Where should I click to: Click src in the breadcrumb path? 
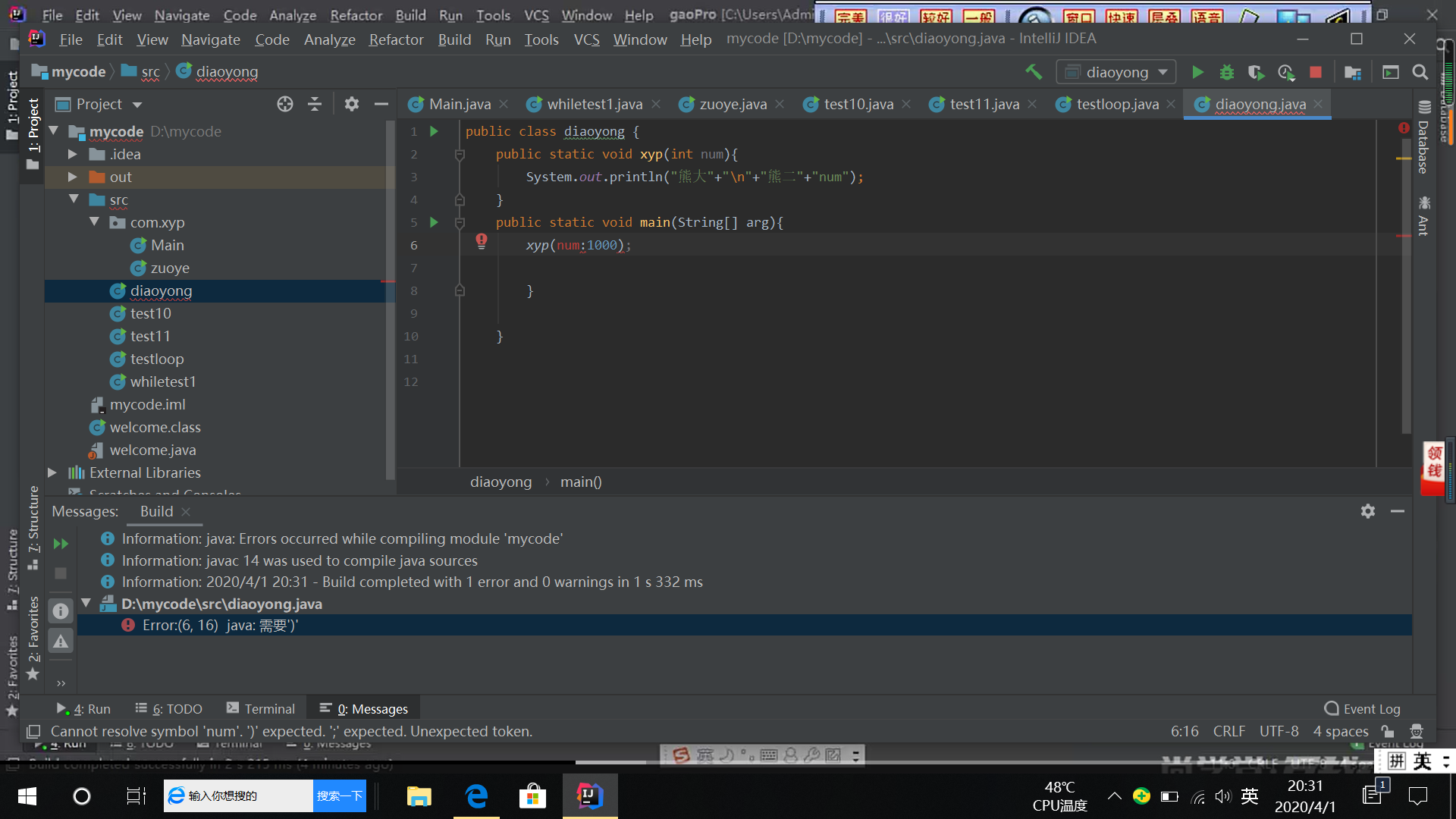point(150,71)
